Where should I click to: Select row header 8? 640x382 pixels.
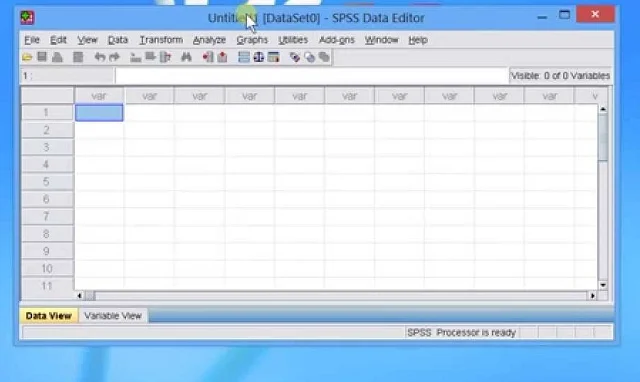click(47, 234)
